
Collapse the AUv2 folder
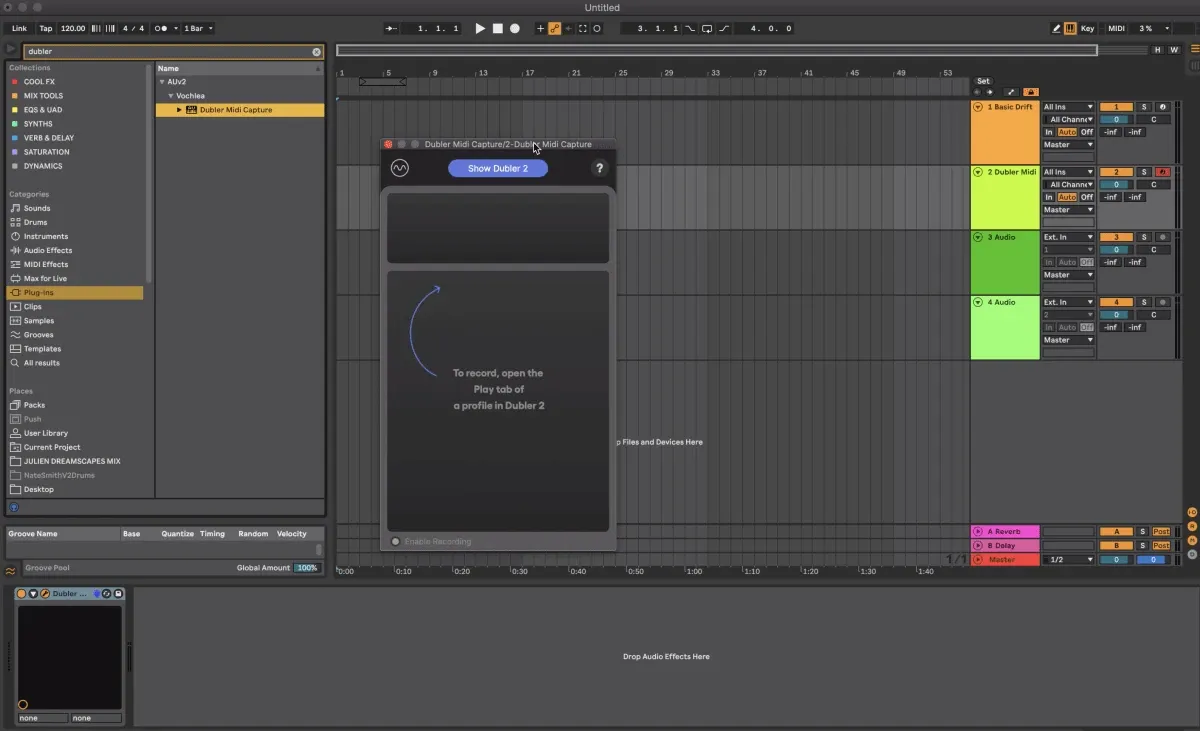click(161, 82)
